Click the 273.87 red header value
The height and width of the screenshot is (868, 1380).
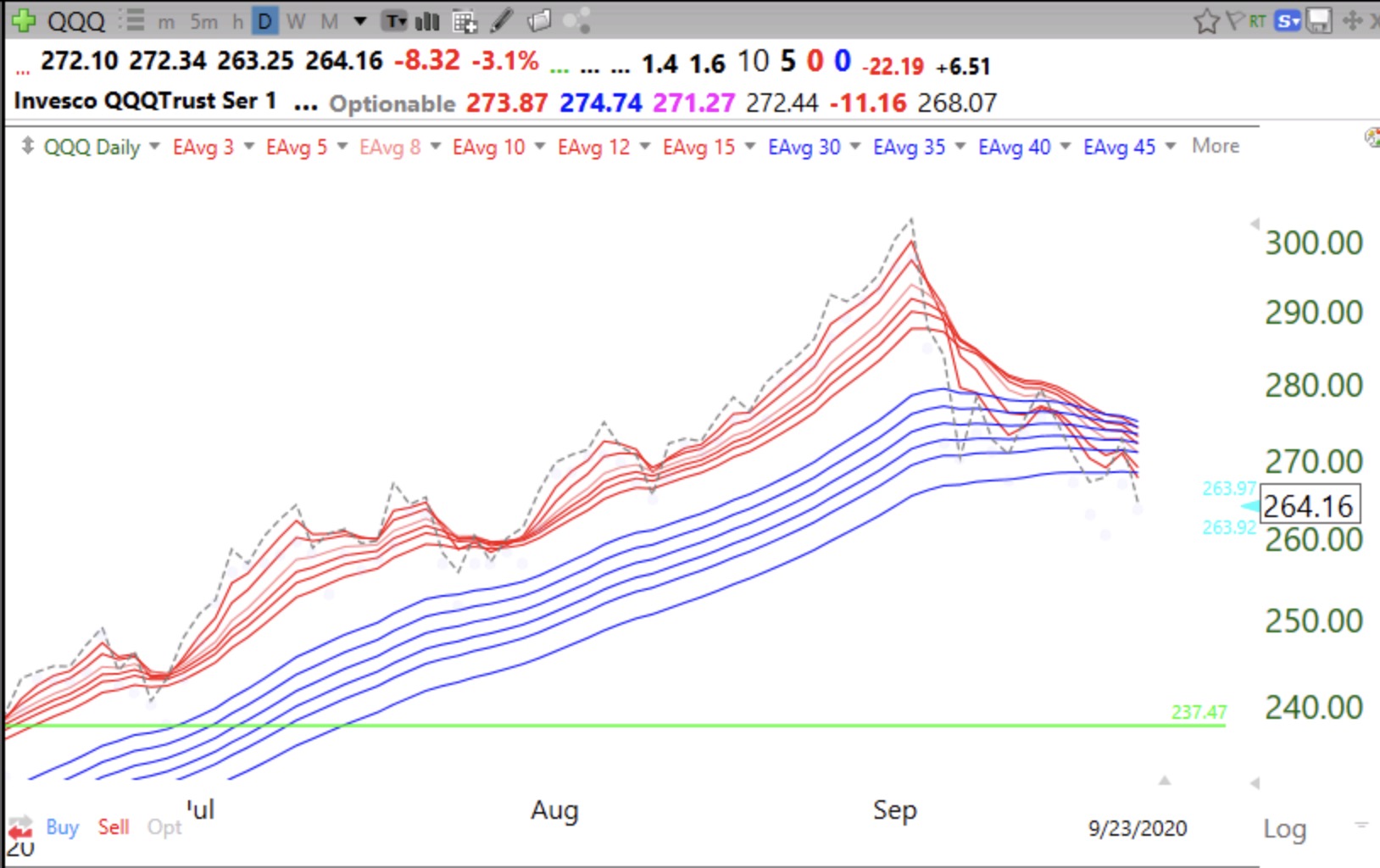pyautogui.click(x=507, y=103)
